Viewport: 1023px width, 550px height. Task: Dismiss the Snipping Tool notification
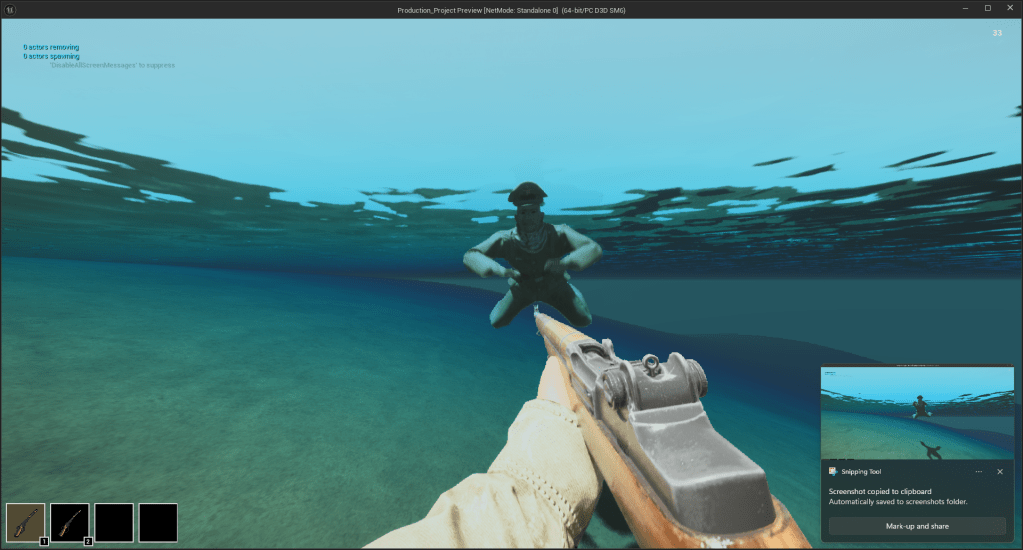coord(1000,471)
